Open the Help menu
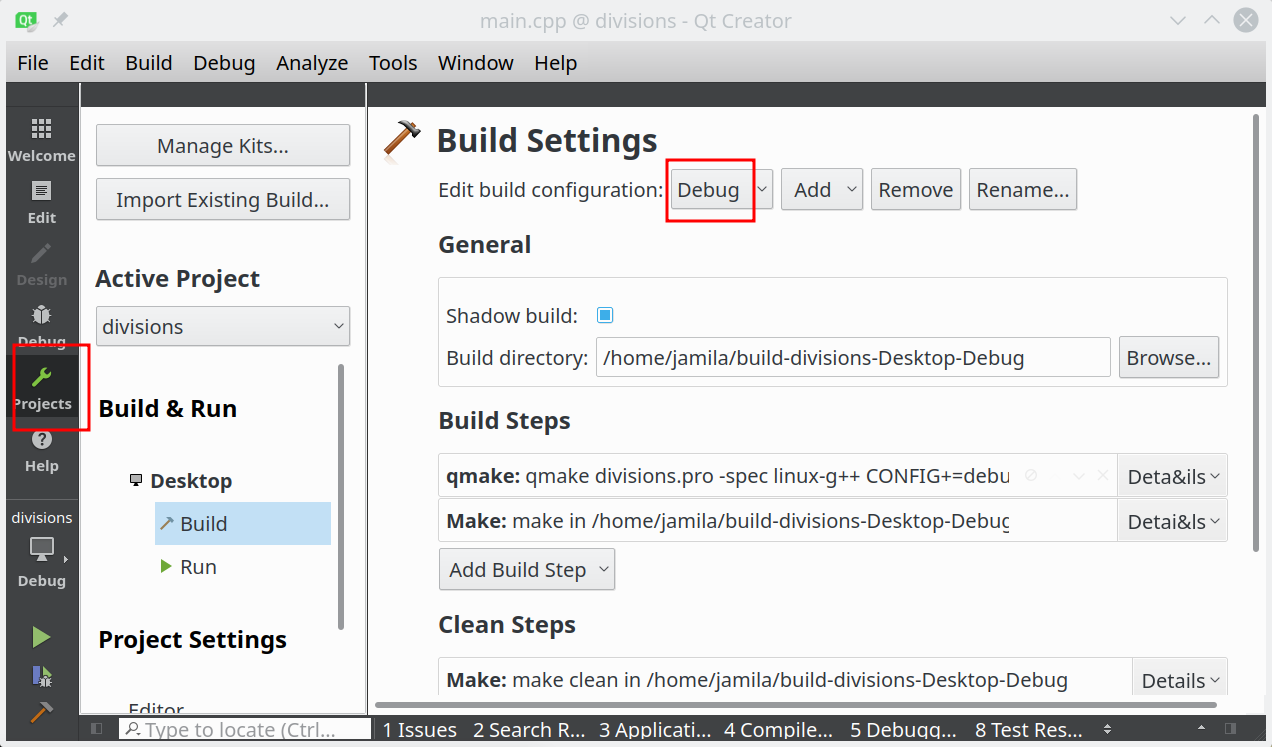 556,63
